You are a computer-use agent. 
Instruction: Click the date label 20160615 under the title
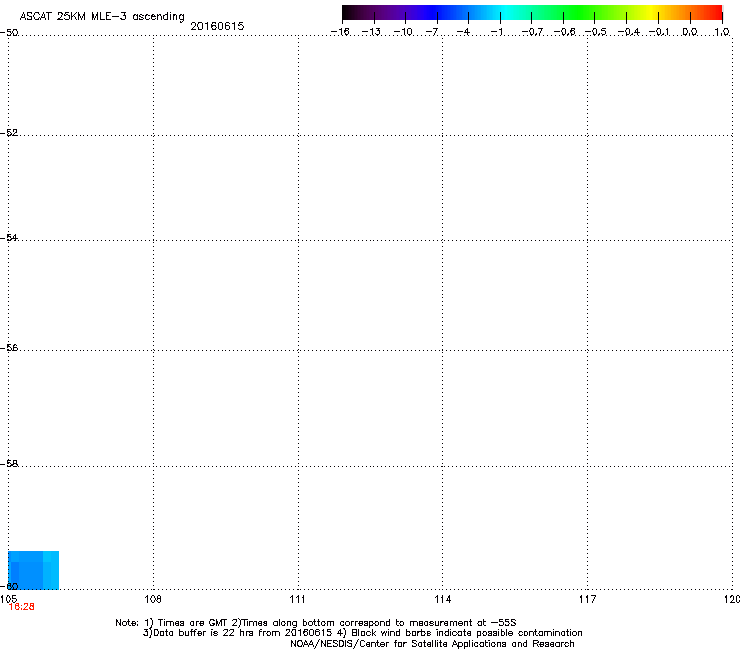pyautogui.click(x=217, y=26)
